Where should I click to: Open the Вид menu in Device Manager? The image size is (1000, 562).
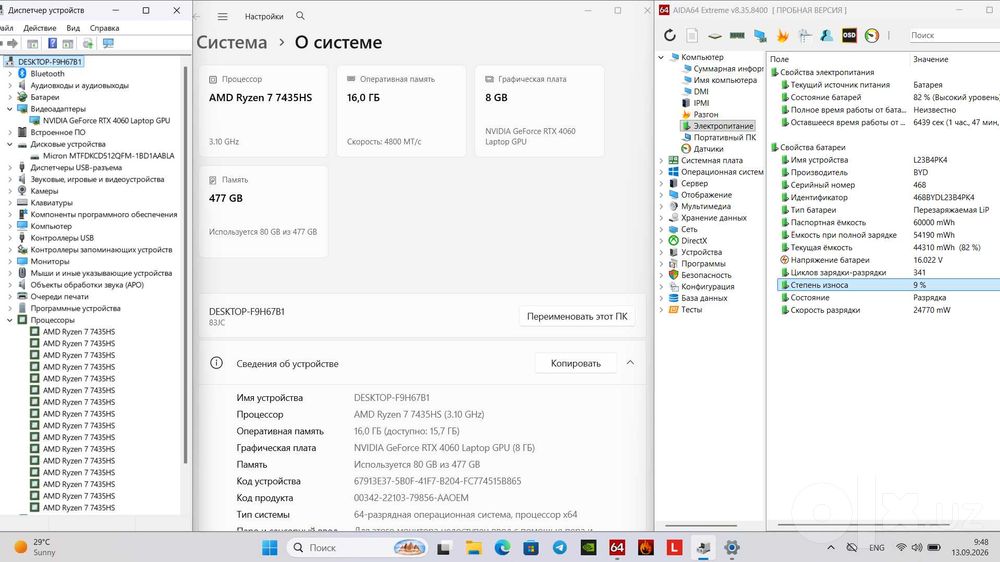73,28
